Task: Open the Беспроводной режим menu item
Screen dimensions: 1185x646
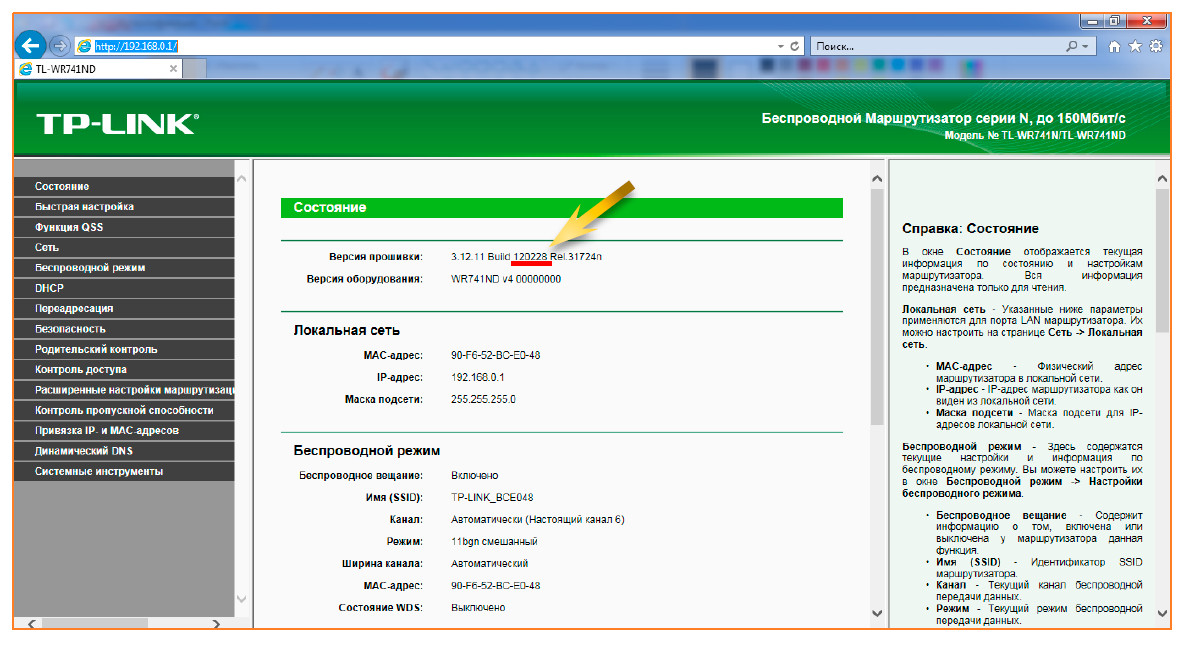Action: [90, 268]
